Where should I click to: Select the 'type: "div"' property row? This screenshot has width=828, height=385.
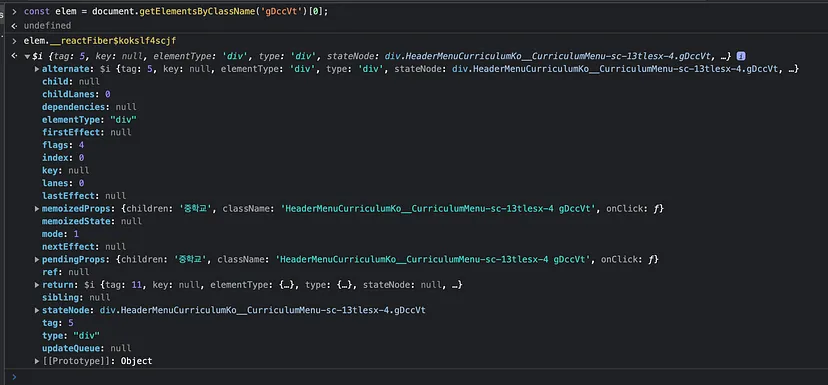point(71,336)
